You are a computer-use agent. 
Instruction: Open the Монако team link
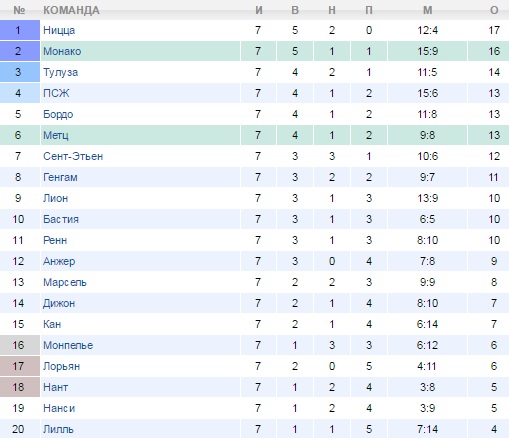[62, 51]
